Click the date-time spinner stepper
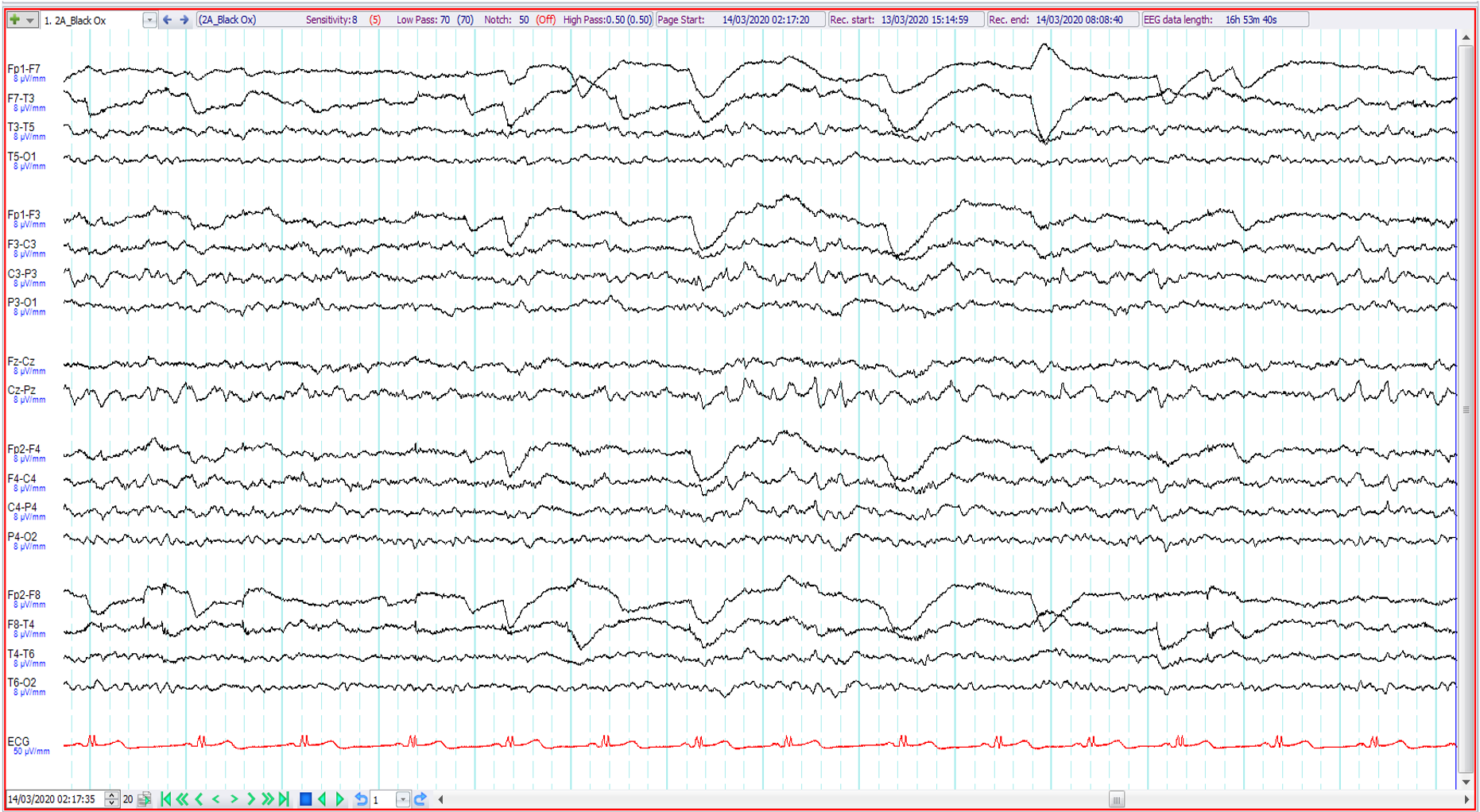 tap(112, 799)
